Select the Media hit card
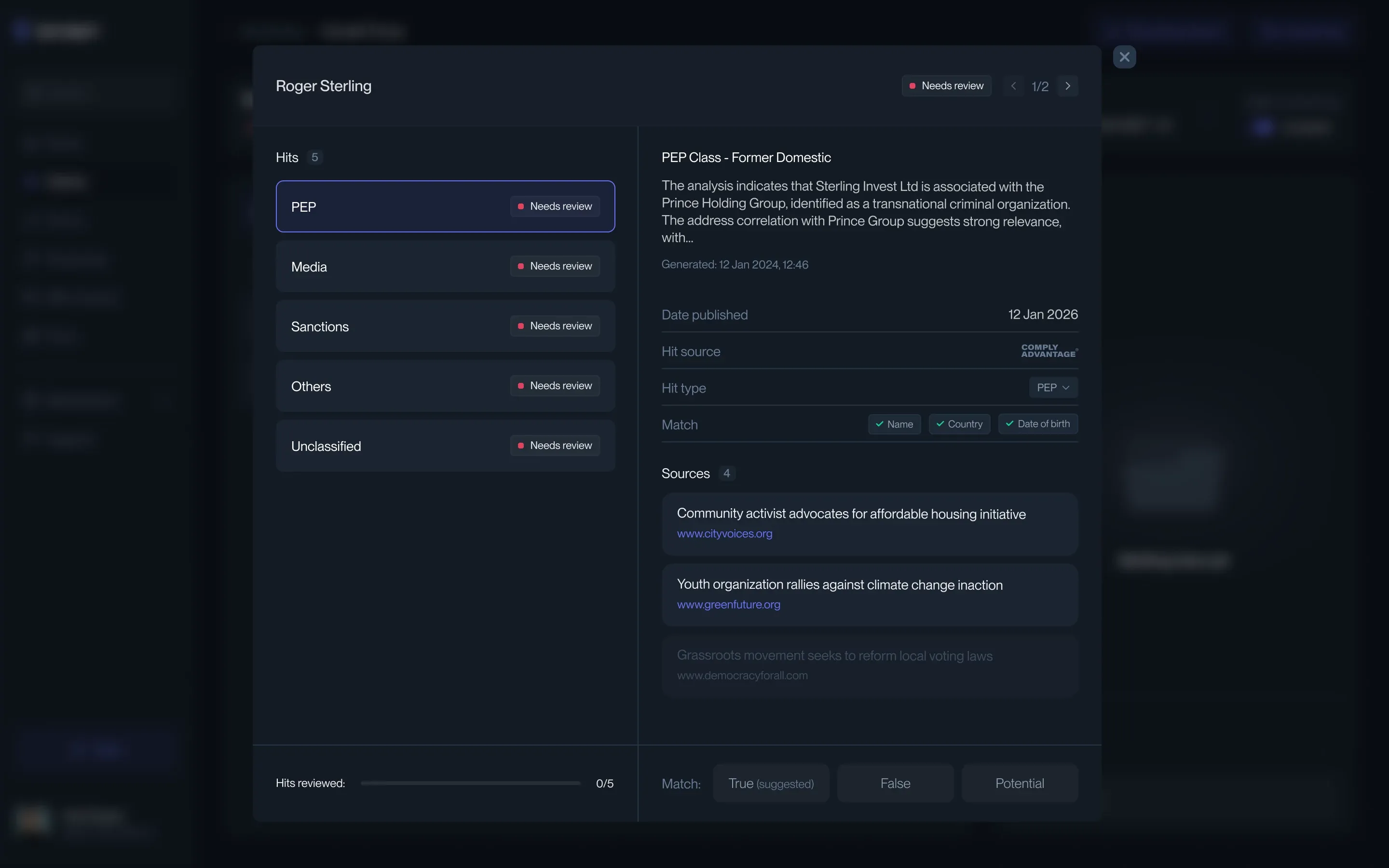 [x=446, y=266]
